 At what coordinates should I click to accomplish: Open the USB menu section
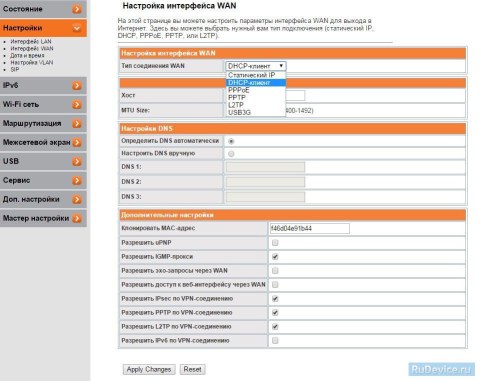[43, 162]
